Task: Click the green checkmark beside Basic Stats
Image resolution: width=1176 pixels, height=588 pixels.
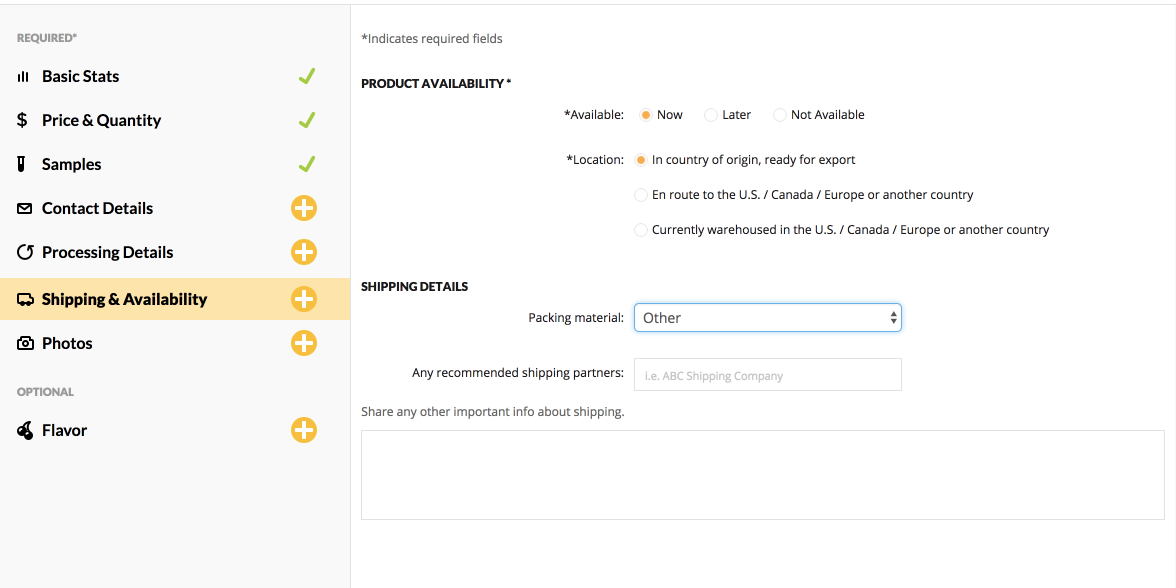Action: pyautogui.click(x=307, y=76)
